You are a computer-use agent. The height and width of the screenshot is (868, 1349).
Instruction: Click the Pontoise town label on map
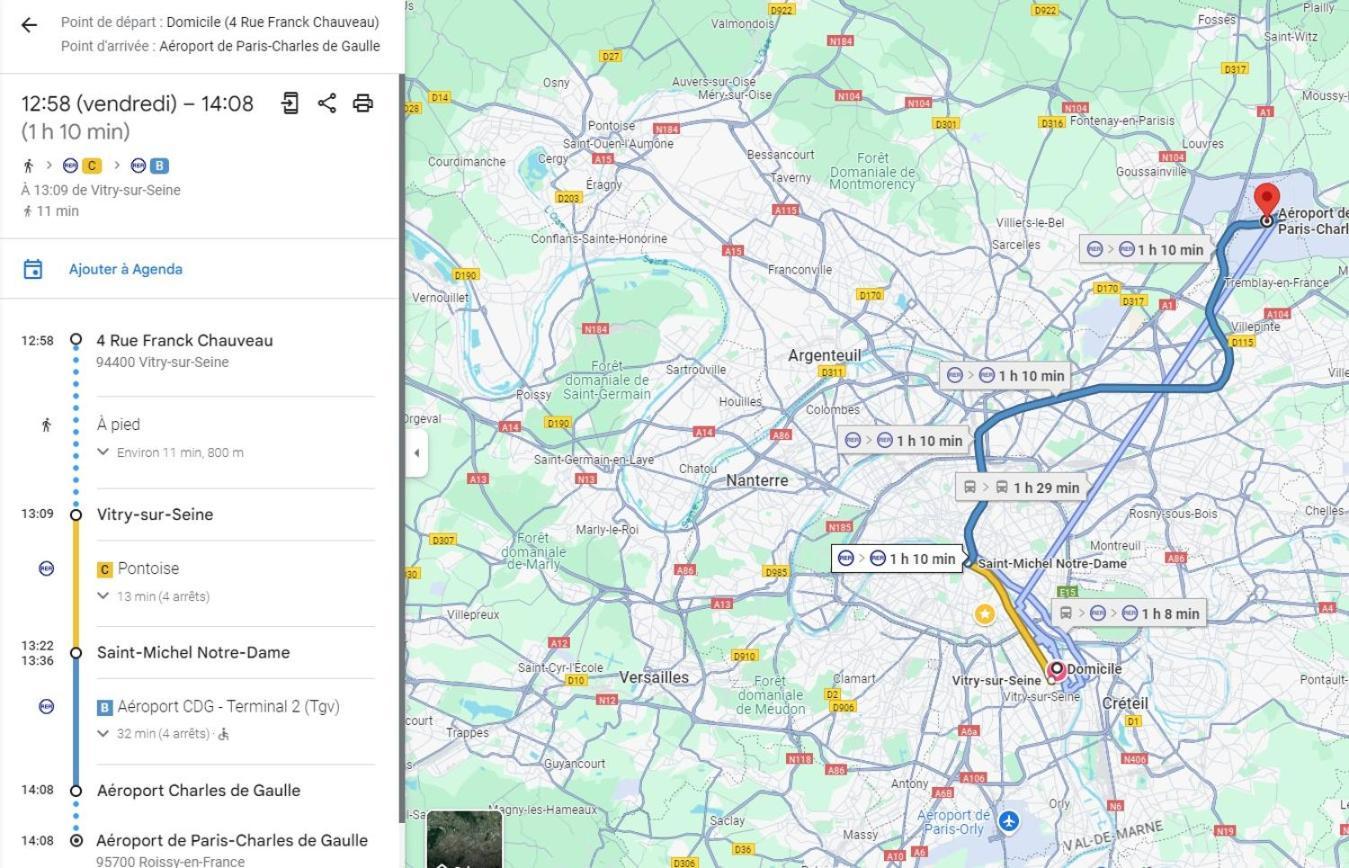pyautogui.click(x=611, y=126)
